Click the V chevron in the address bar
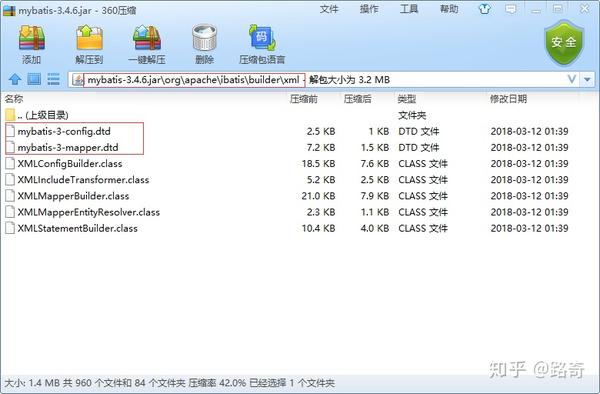 [572, 79]
